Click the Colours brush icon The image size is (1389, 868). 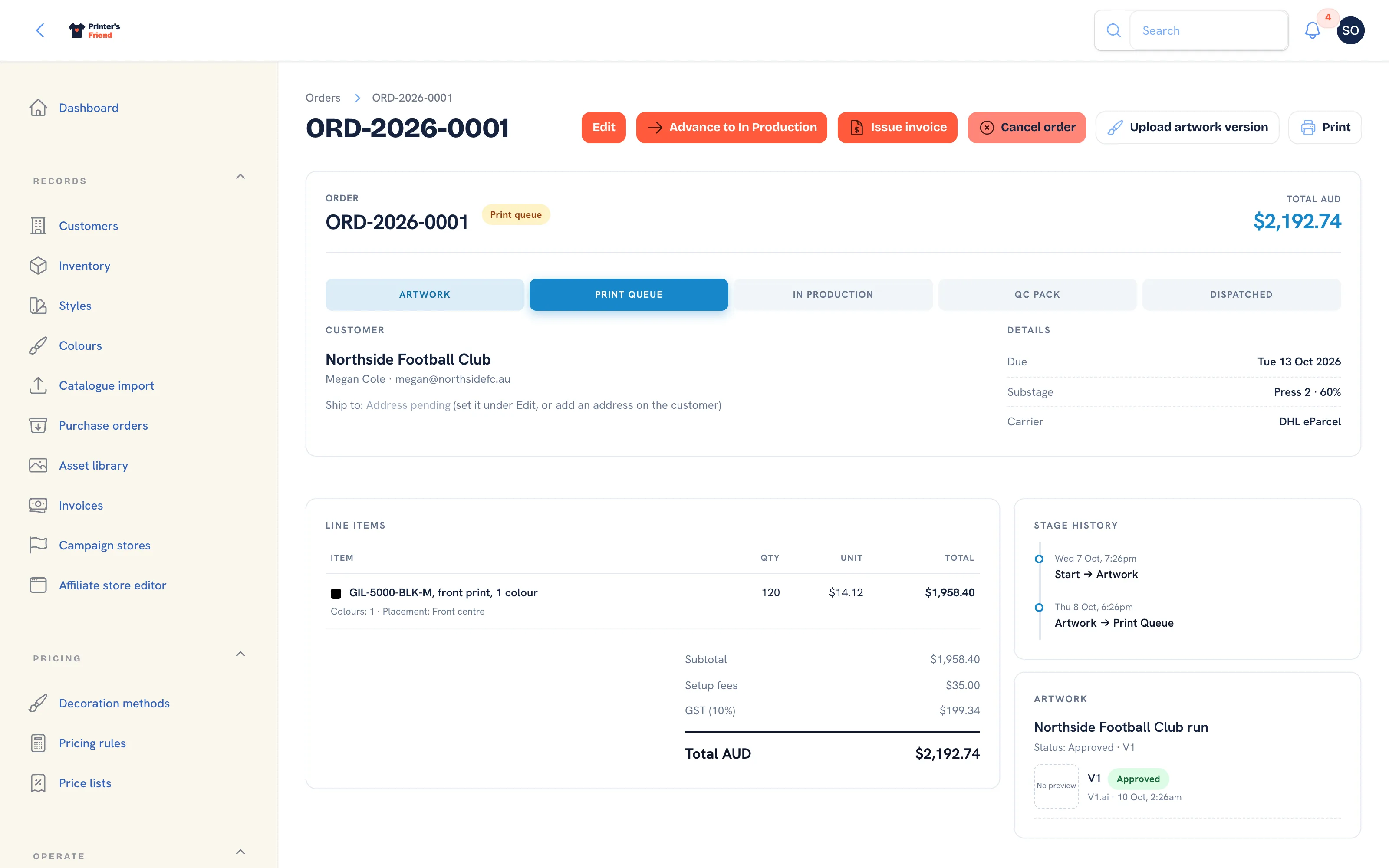point(39,345)
